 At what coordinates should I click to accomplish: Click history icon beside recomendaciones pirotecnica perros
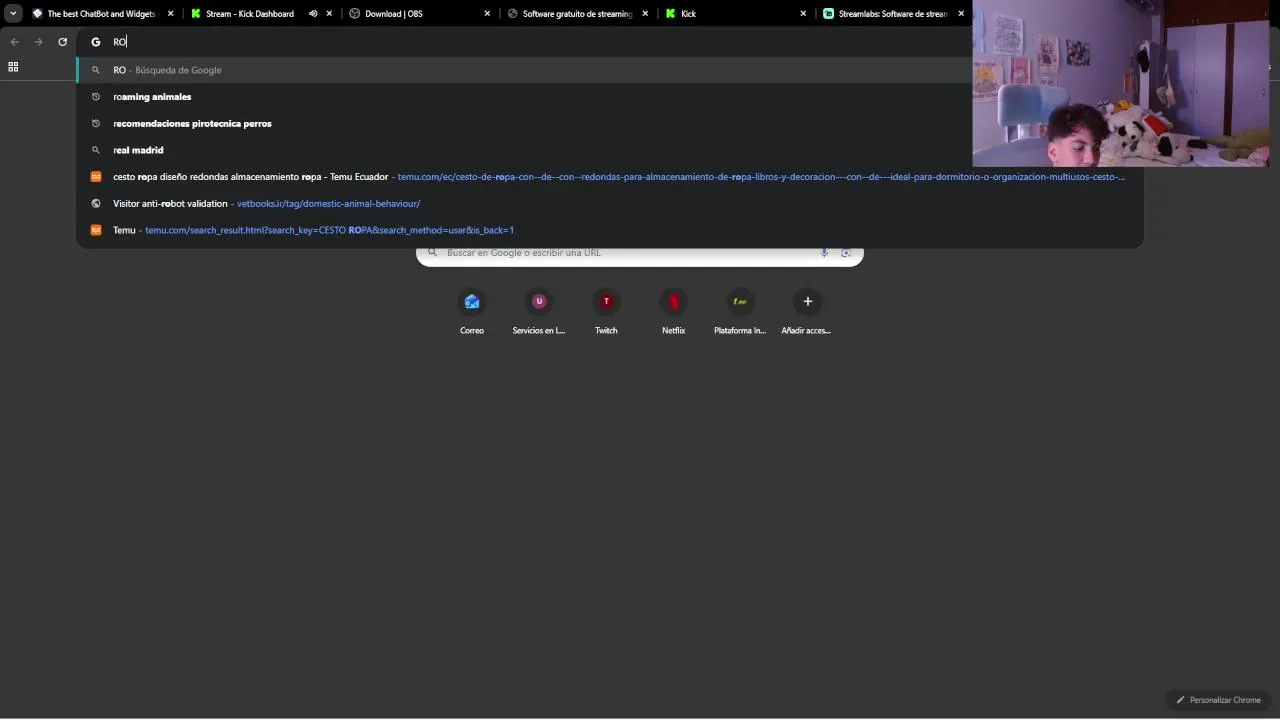point(96,123)
